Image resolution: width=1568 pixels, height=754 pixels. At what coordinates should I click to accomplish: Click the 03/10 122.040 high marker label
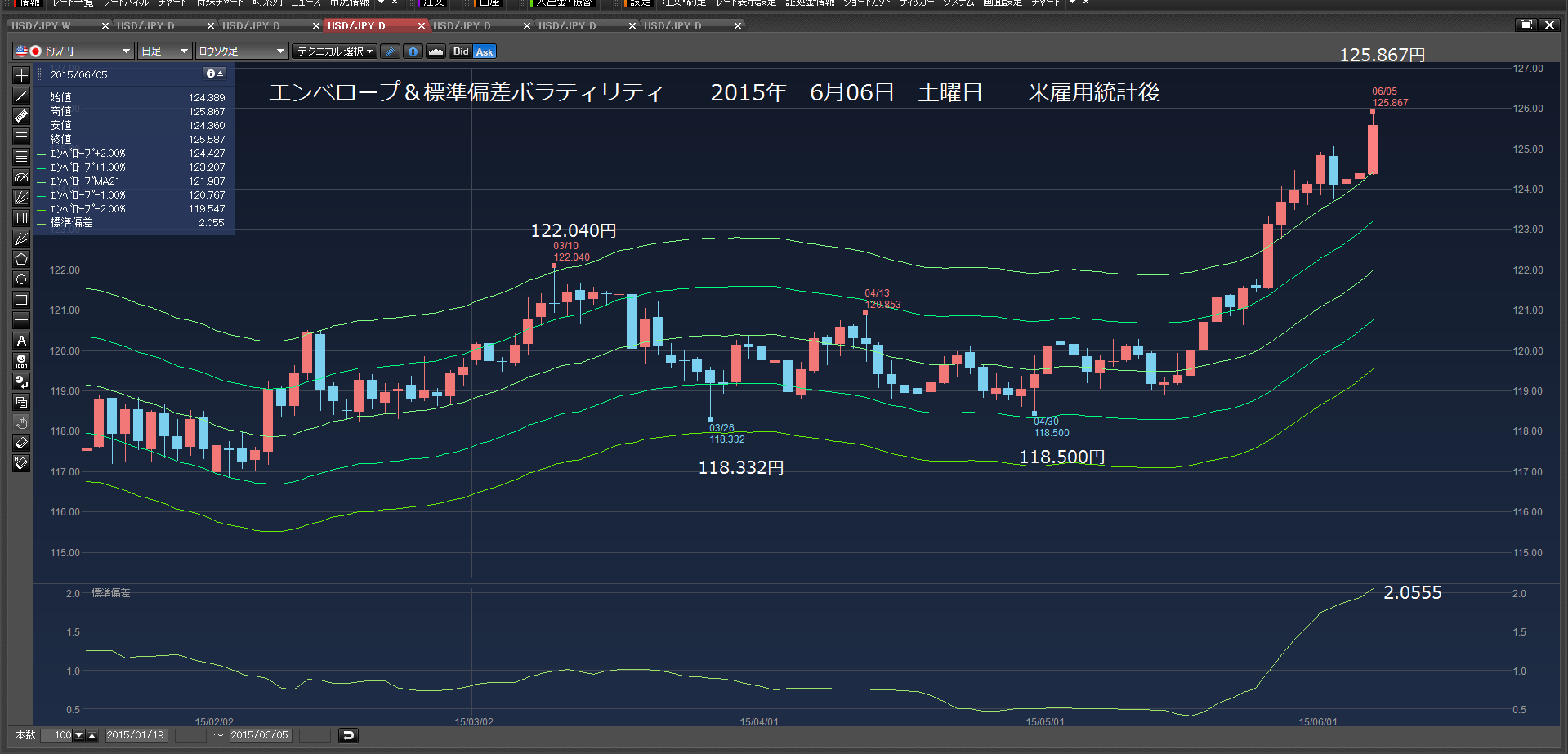(571, 252)
